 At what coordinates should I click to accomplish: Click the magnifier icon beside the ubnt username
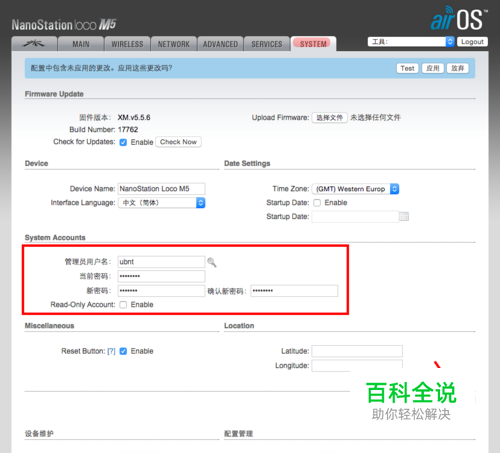tap(212, 262)
